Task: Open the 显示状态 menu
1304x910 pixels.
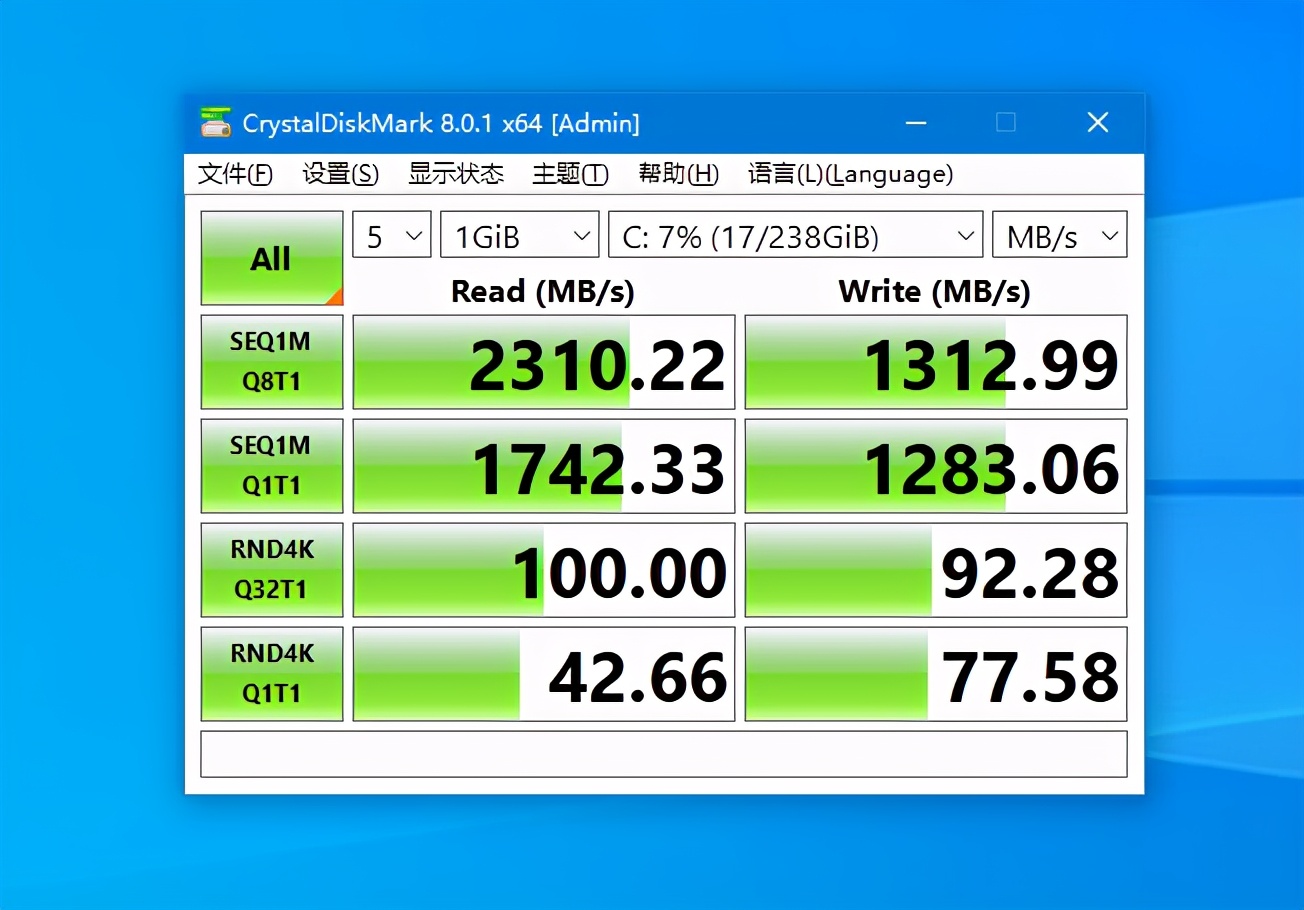Action: pos(456,174)
